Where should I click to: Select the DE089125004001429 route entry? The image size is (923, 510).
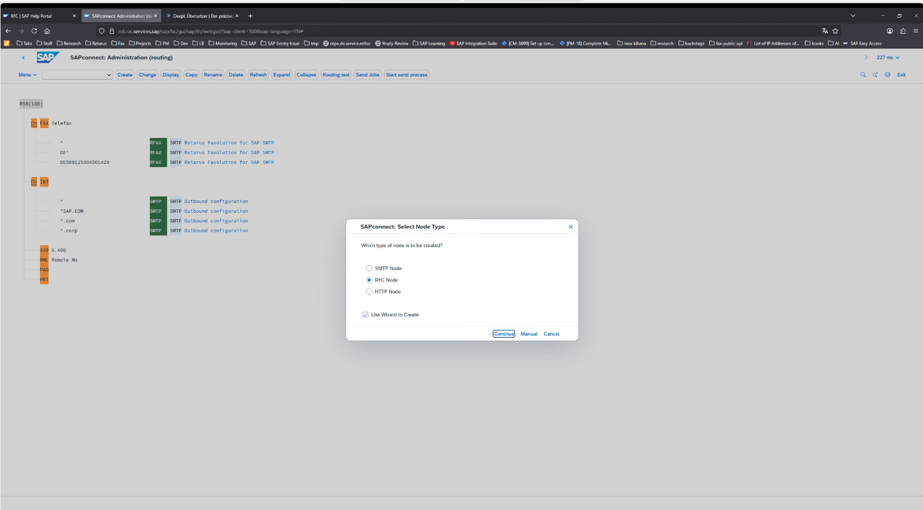[x=84, y=162]
